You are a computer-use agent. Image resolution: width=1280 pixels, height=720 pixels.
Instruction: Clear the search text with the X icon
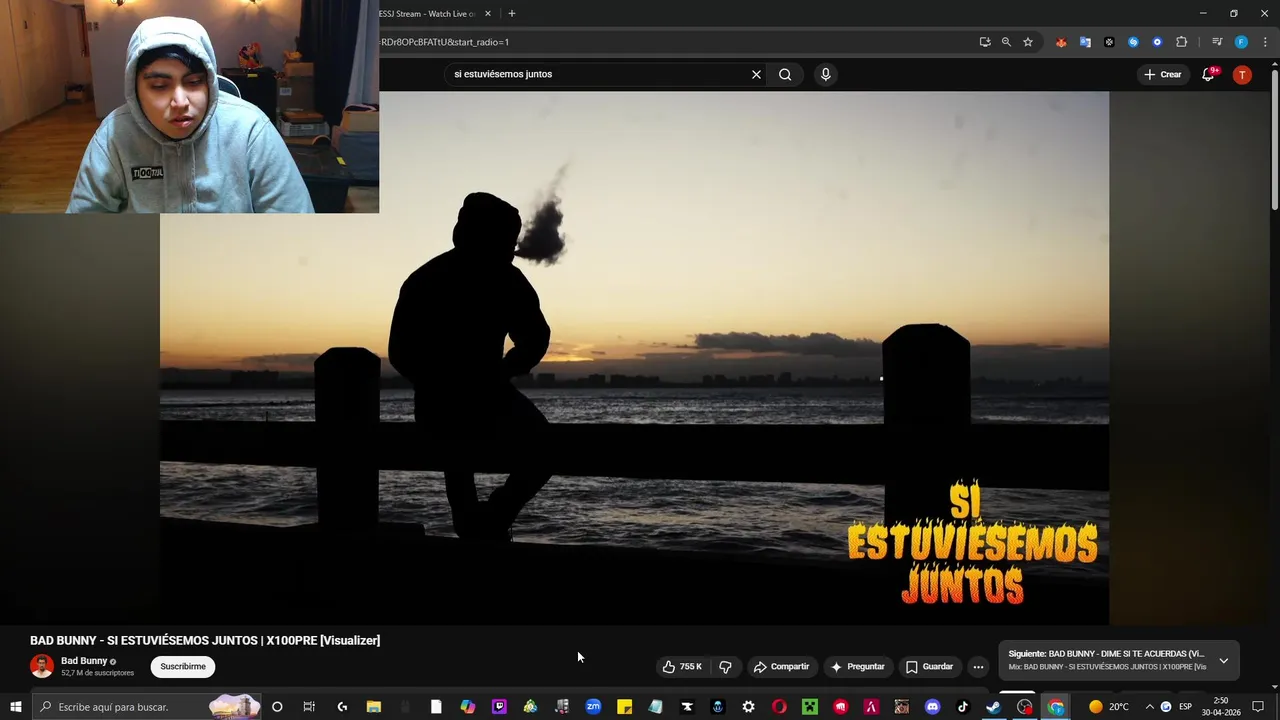tap(756, 74)
